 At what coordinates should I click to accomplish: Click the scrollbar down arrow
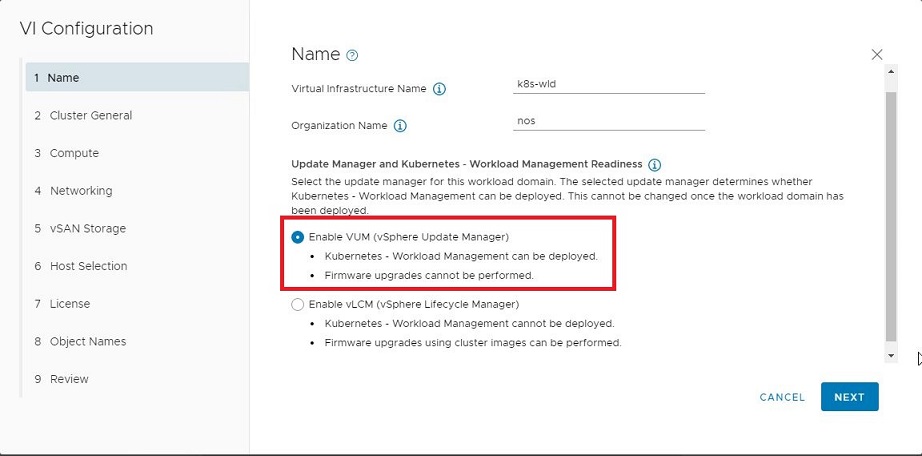pyautogui.click(x=891, y=355)
